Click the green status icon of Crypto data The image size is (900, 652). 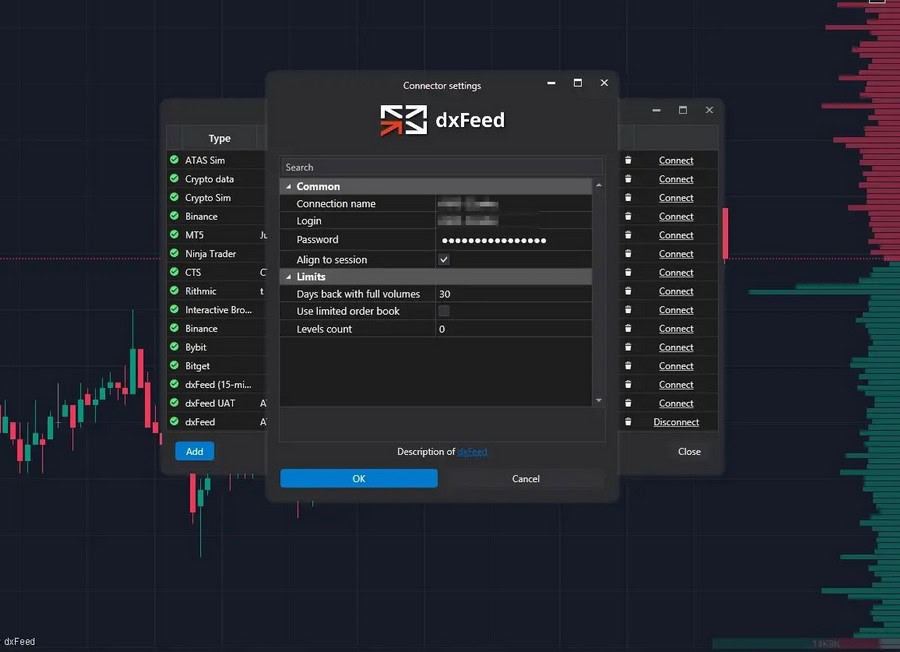174,178
